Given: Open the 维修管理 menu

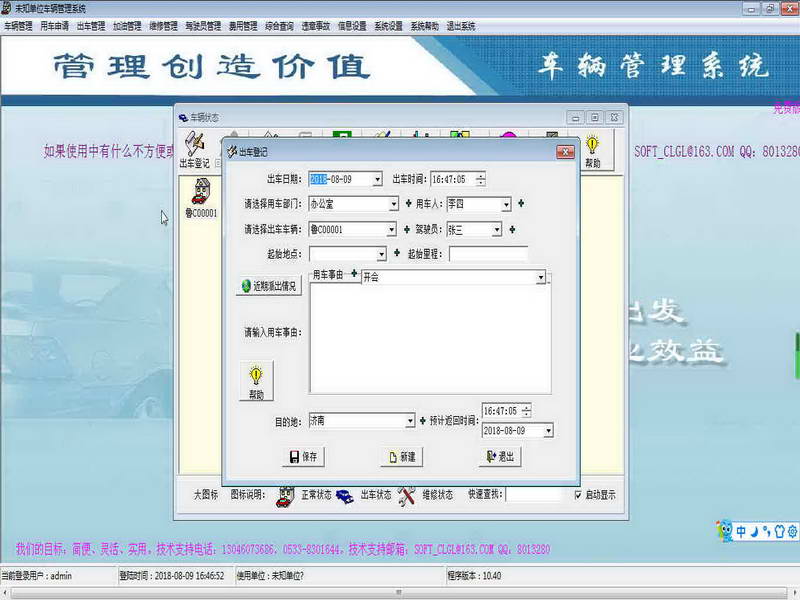Looking at the screenshot, I should (163, 26).
